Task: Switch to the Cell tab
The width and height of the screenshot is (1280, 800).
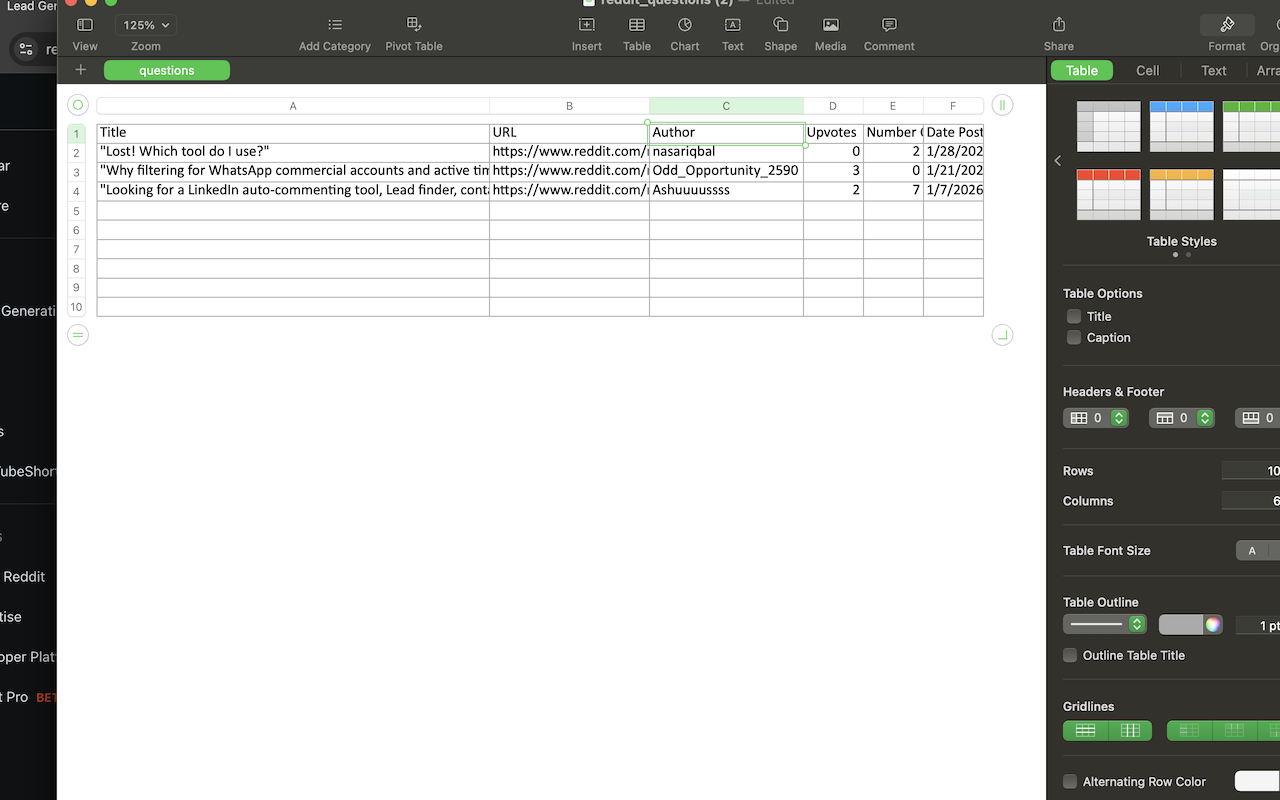Action: tap(1147, 70)
